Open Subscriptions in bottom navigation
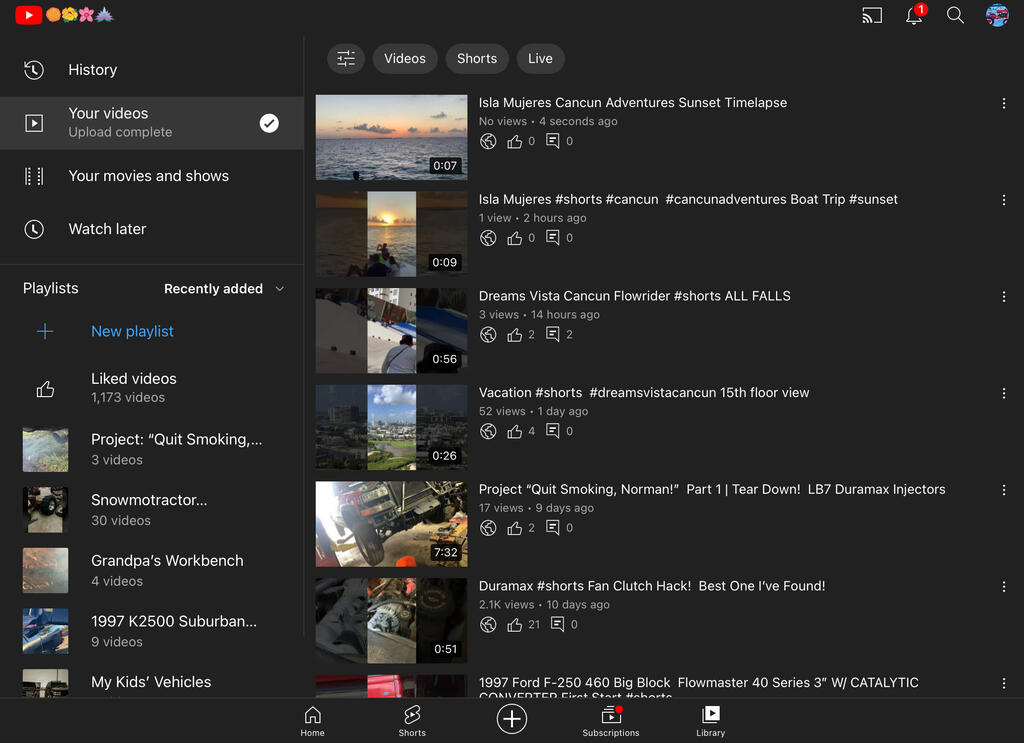 tap(610, 720)
